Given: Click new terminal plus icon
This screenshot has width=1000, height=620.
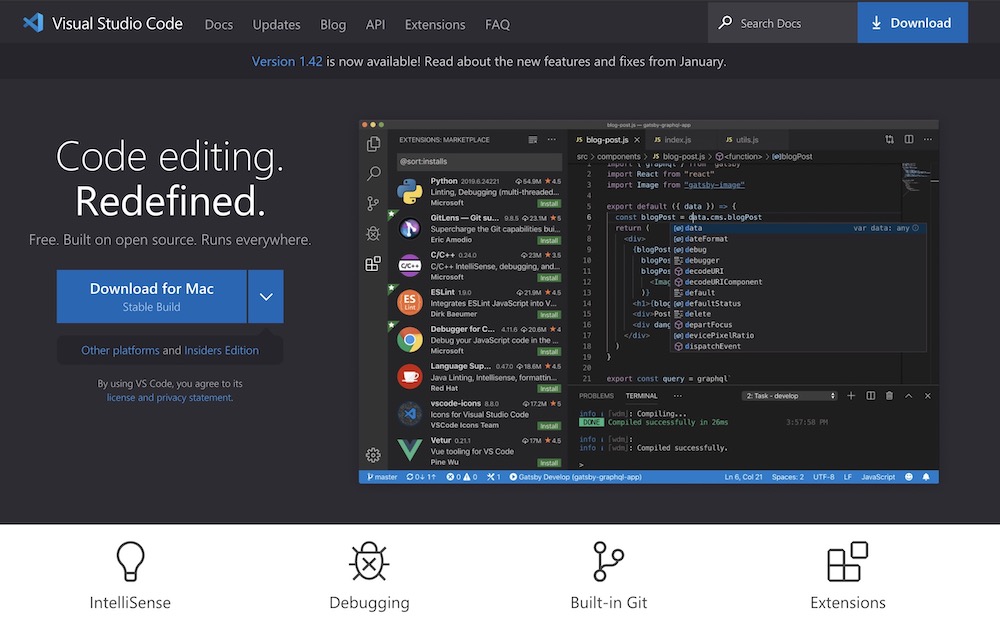Looking at the screenshot, I should pyautogui.click(x=851, y=395).
